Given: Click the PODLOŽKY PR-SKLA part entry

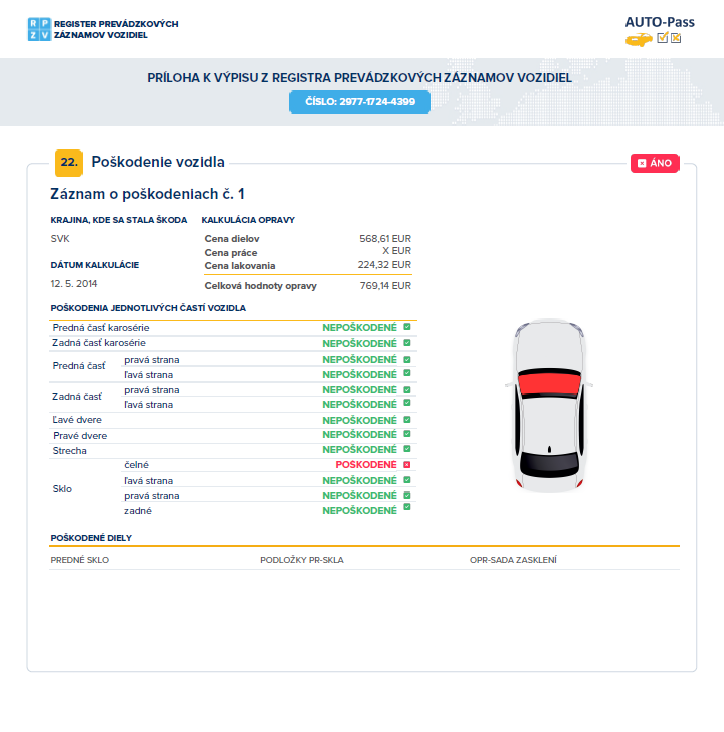Looking at the screenshot, I should pos(301,560).
